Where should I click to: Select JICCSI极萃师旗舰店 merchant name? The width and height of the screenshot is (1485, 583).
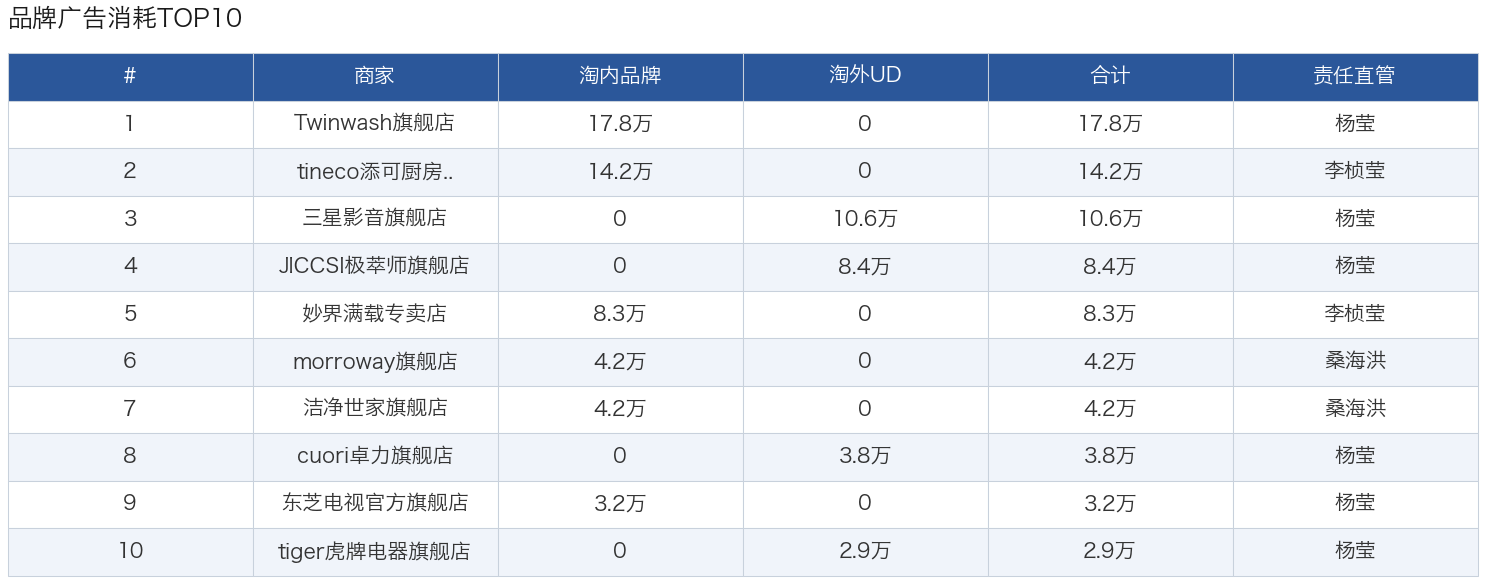click(x=375, y=266)
